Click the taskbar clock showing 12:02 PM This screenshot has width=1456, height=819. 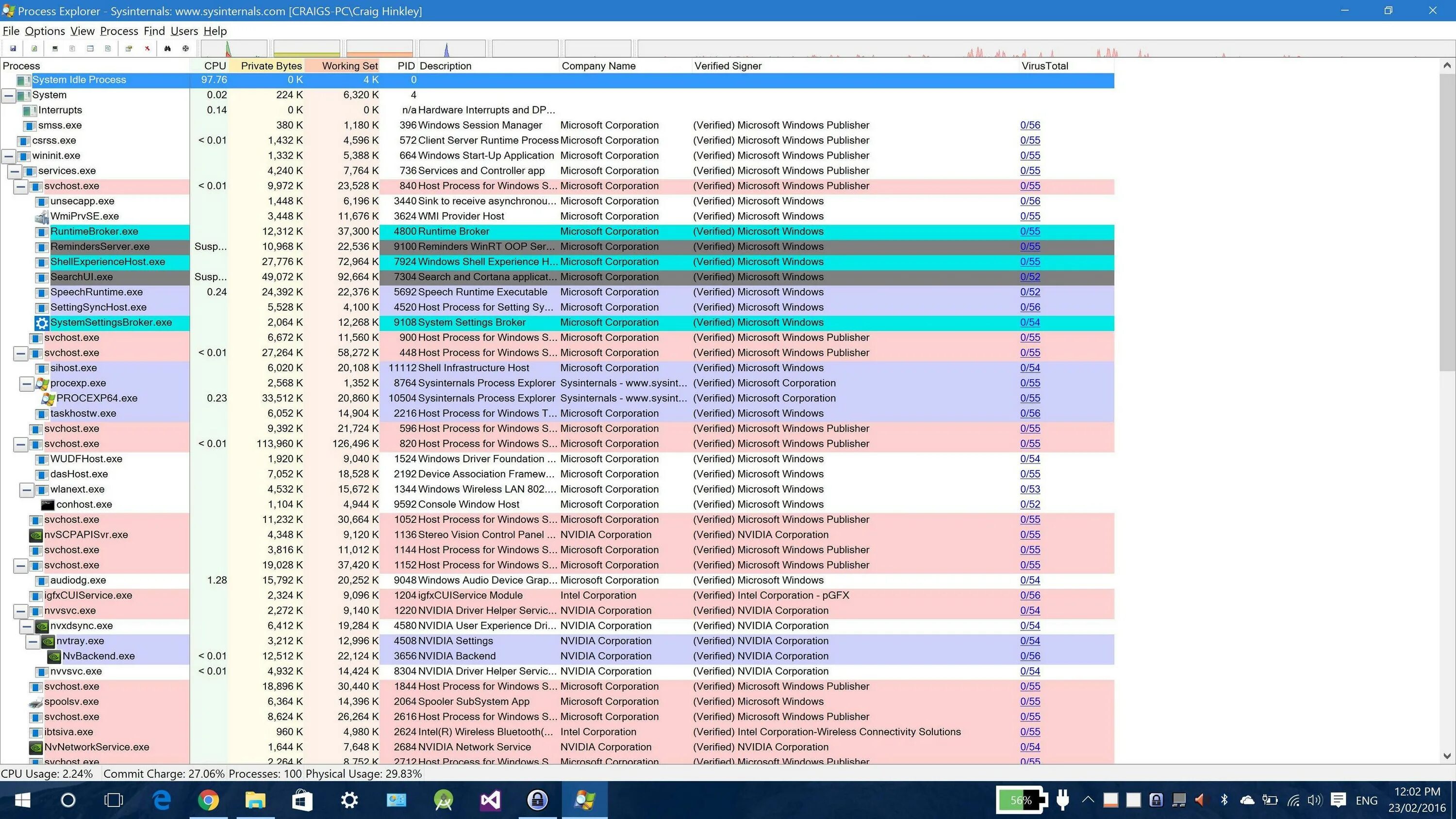tap(1416, 800)
